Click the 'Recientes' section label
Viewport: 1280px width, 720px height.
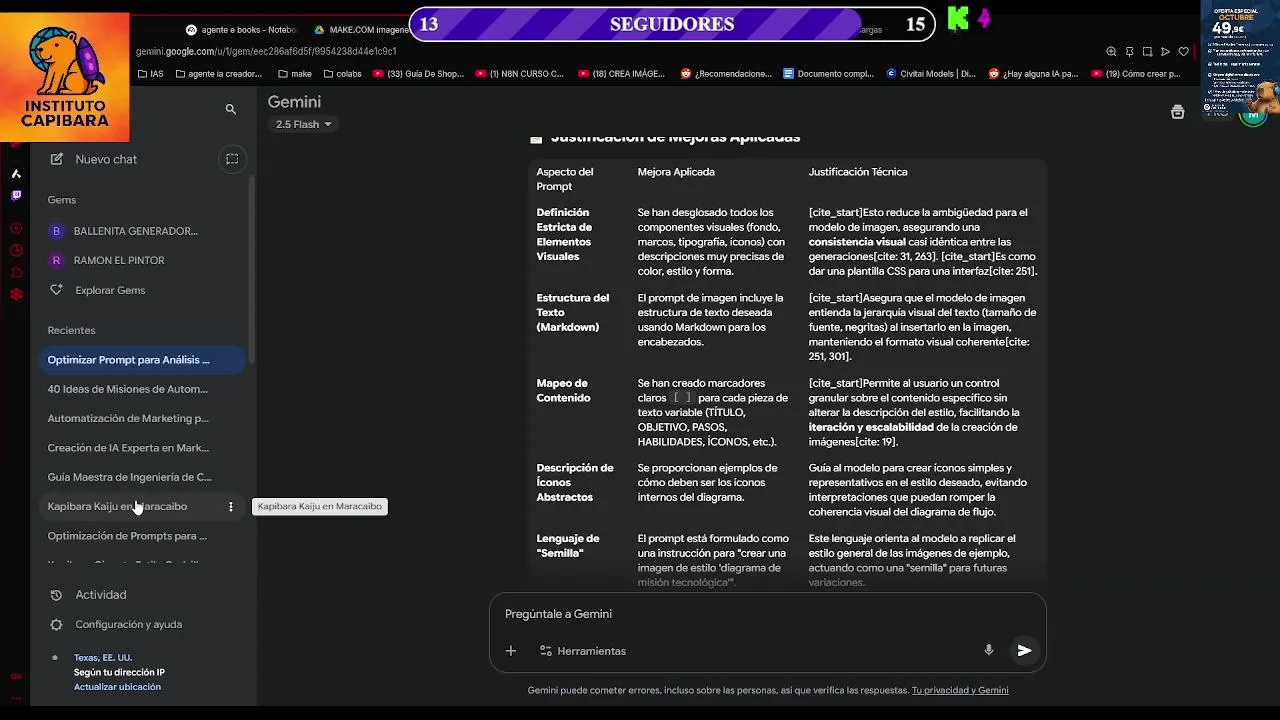pos(71,330)
